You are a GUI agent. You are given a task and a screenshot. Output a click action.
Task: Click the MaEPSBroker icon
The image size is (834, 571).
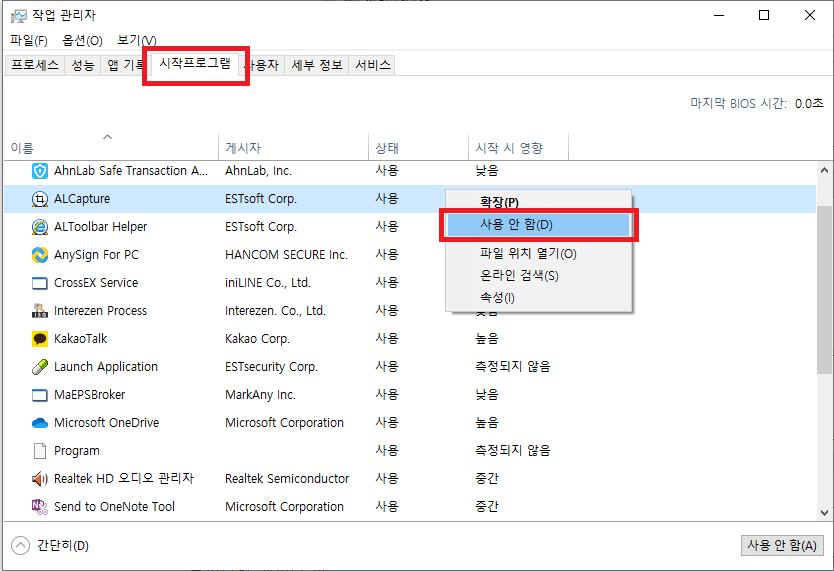click(x=40, y=395)
